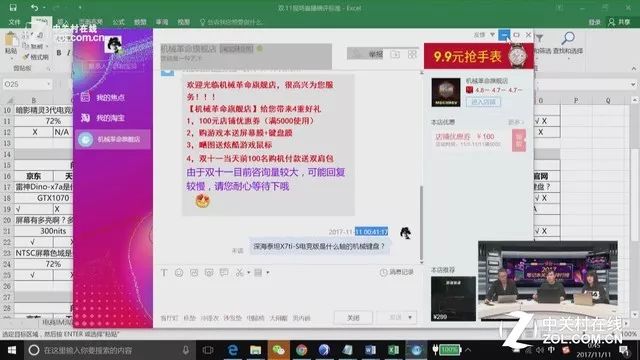
Task: Open Microsoft Edge from the taskbar
Action: tap(233, 350)
